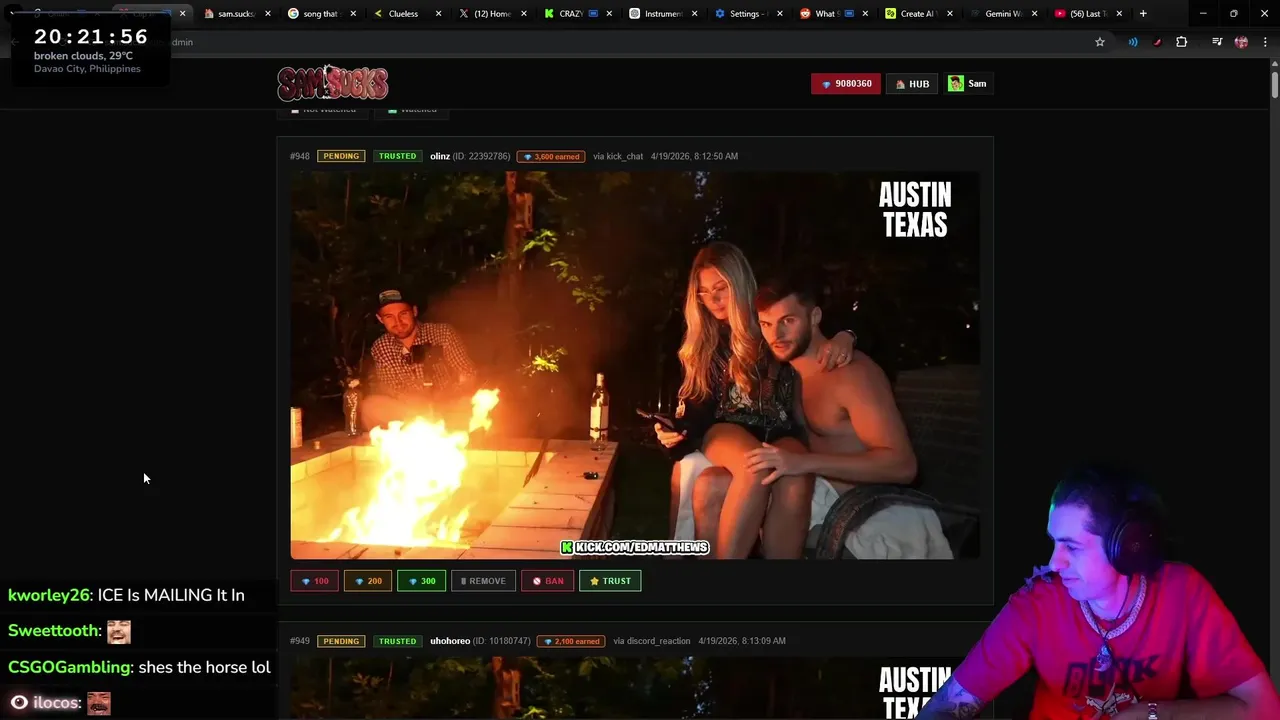Click the uhohoreo username link
This screenshot has height=720, width=1280.
(450, 641)
